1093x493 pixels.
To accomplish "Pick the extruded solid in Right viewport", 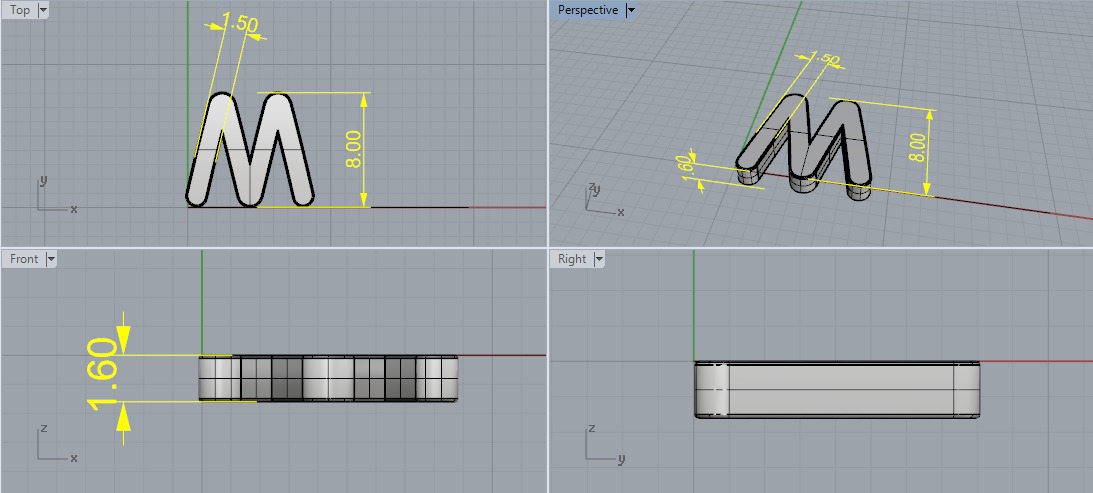I will [836, 389].
